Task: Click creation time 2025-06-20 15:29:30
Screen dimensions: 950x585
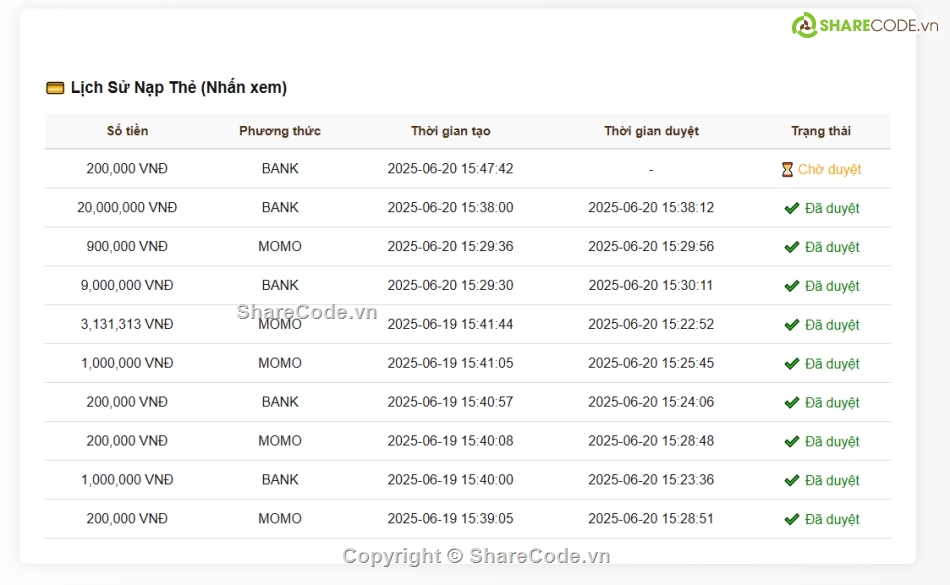Action: point(450,285)
